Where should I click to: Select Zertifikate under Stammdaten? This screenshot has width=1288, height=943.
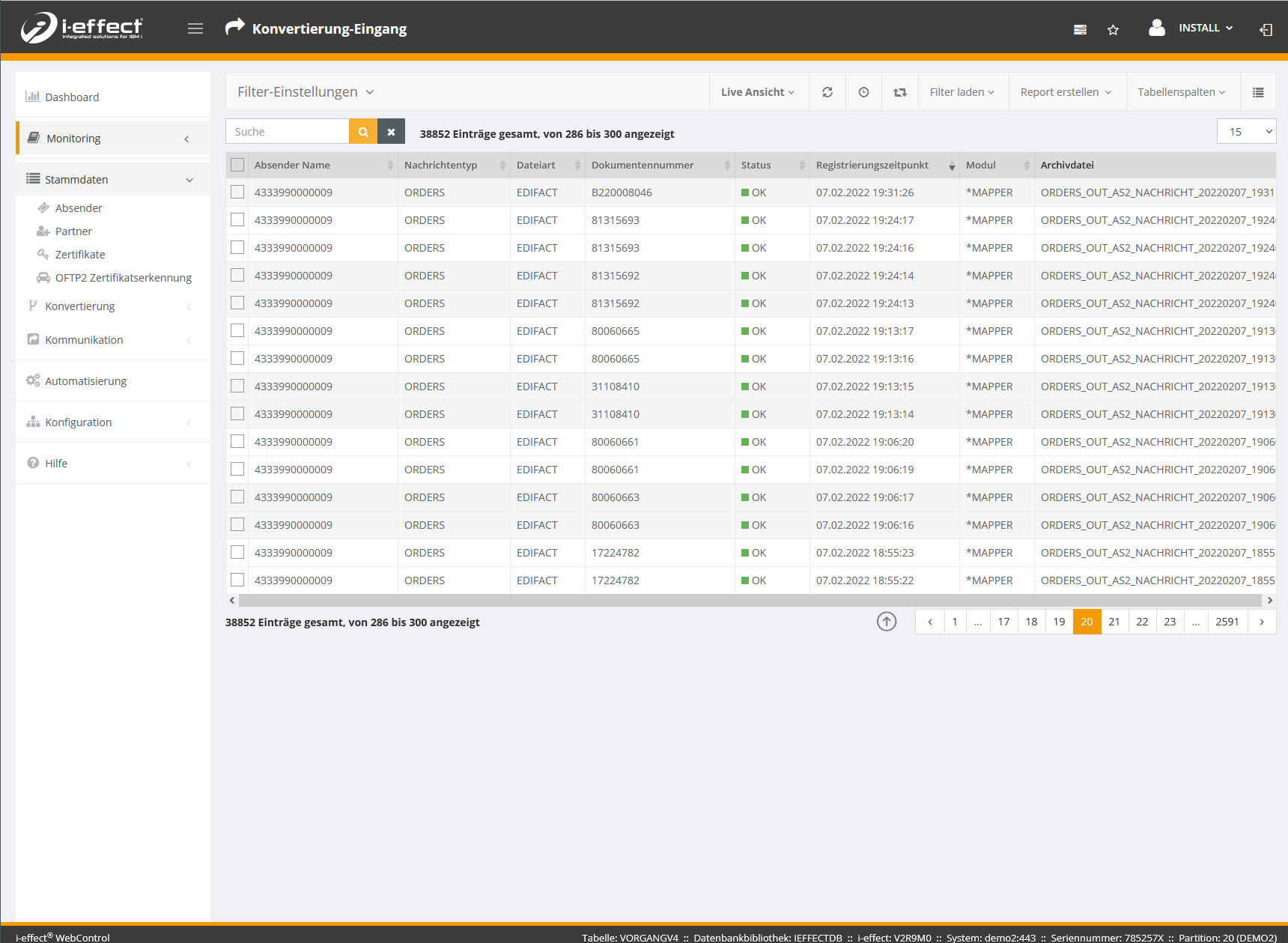click(80, 255)
